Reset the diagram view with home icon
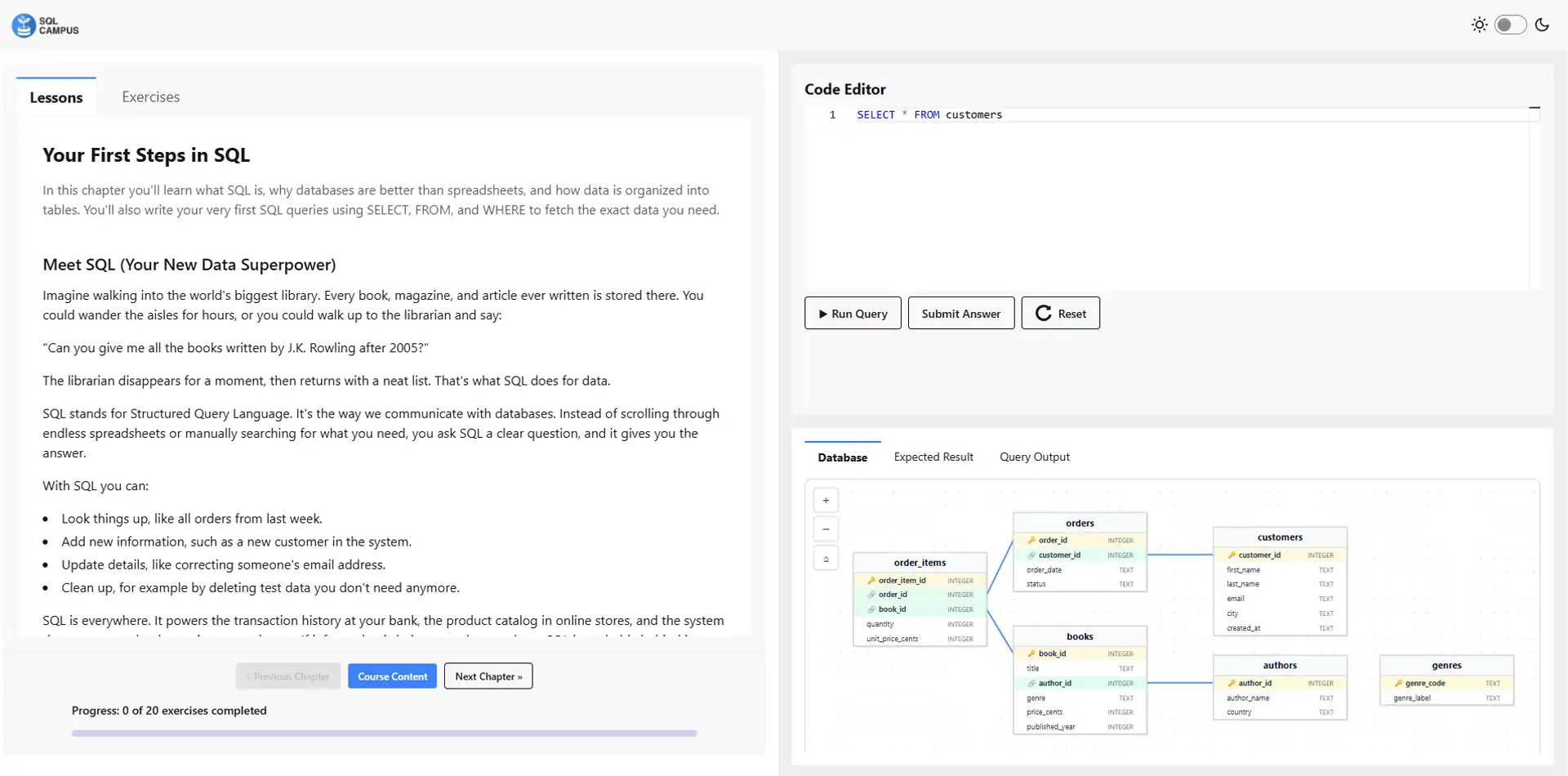Screen dimensions: 1568x776 (x=826, y=559)
